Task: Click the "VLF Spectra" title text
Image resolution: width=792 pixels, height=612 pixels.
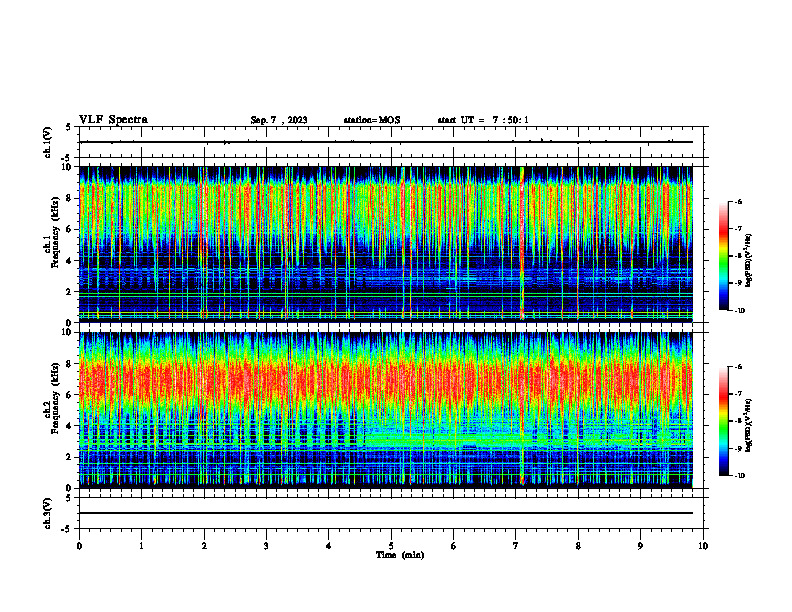Action: pyautogui.click(x=113, y=120)
